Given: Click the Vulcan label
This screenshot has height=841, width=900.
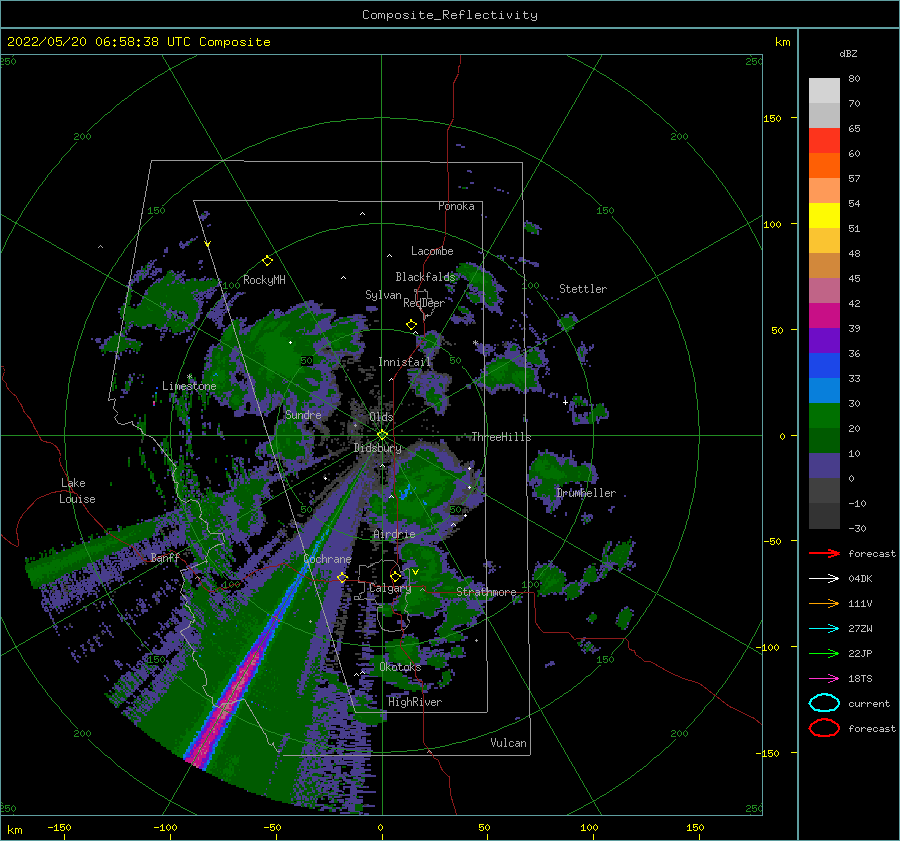Looking at the screenshot, I should pos(508,743).
